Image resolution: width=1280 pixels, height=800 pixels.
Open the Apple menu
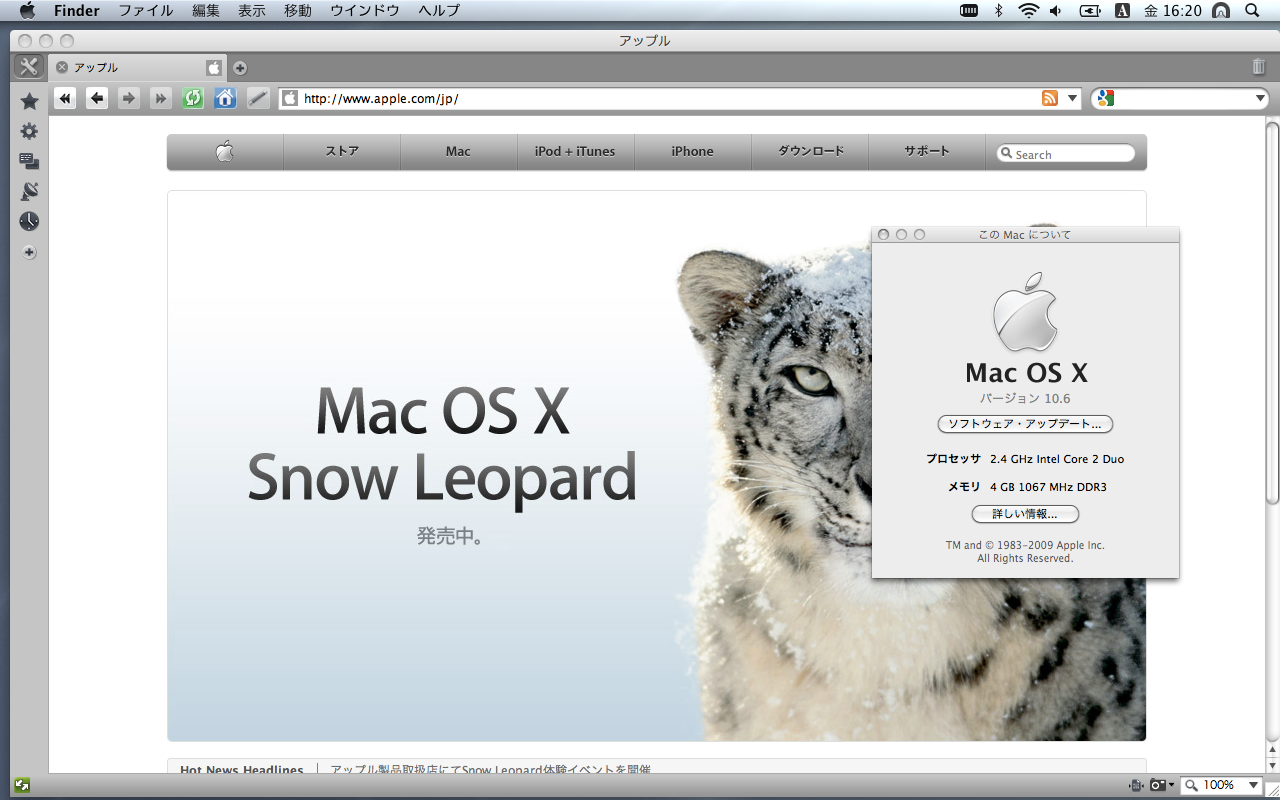pos(27,11)
